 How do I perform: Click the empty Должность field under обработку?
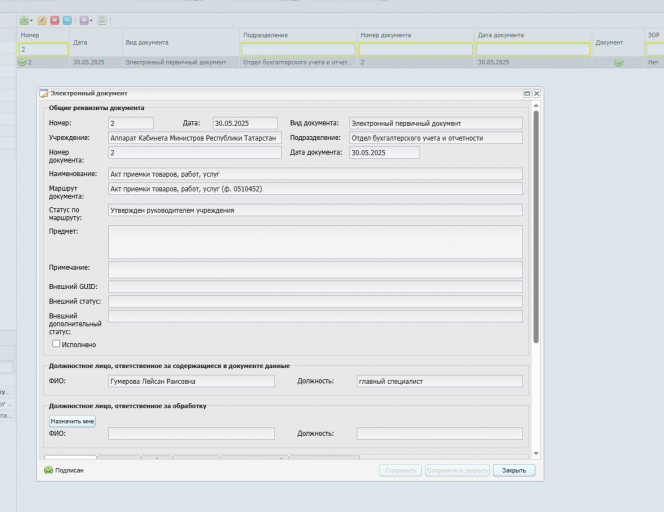tap(440, 434)
